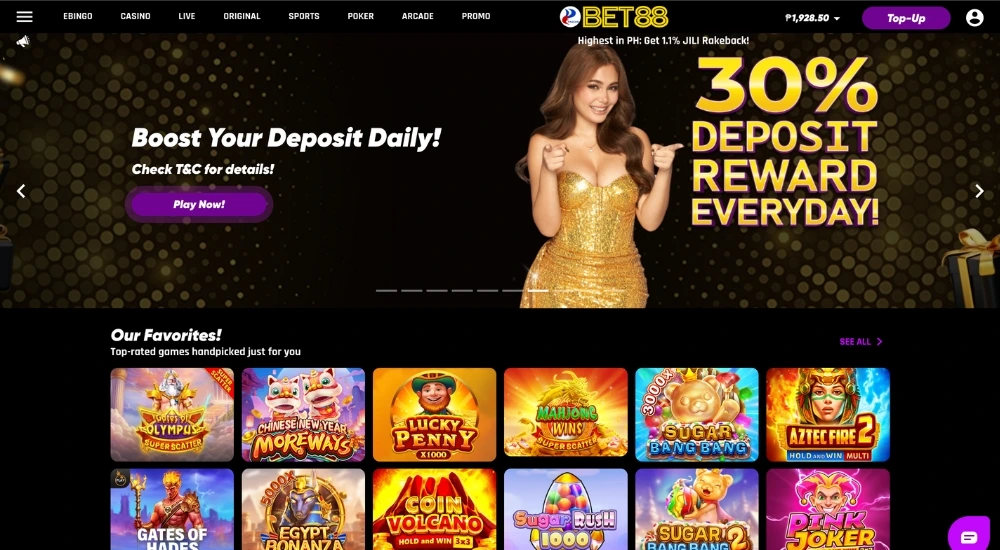Launch the Gates of Olympus Super Scatter game
1000x550 pixels.
pos(172,414)
